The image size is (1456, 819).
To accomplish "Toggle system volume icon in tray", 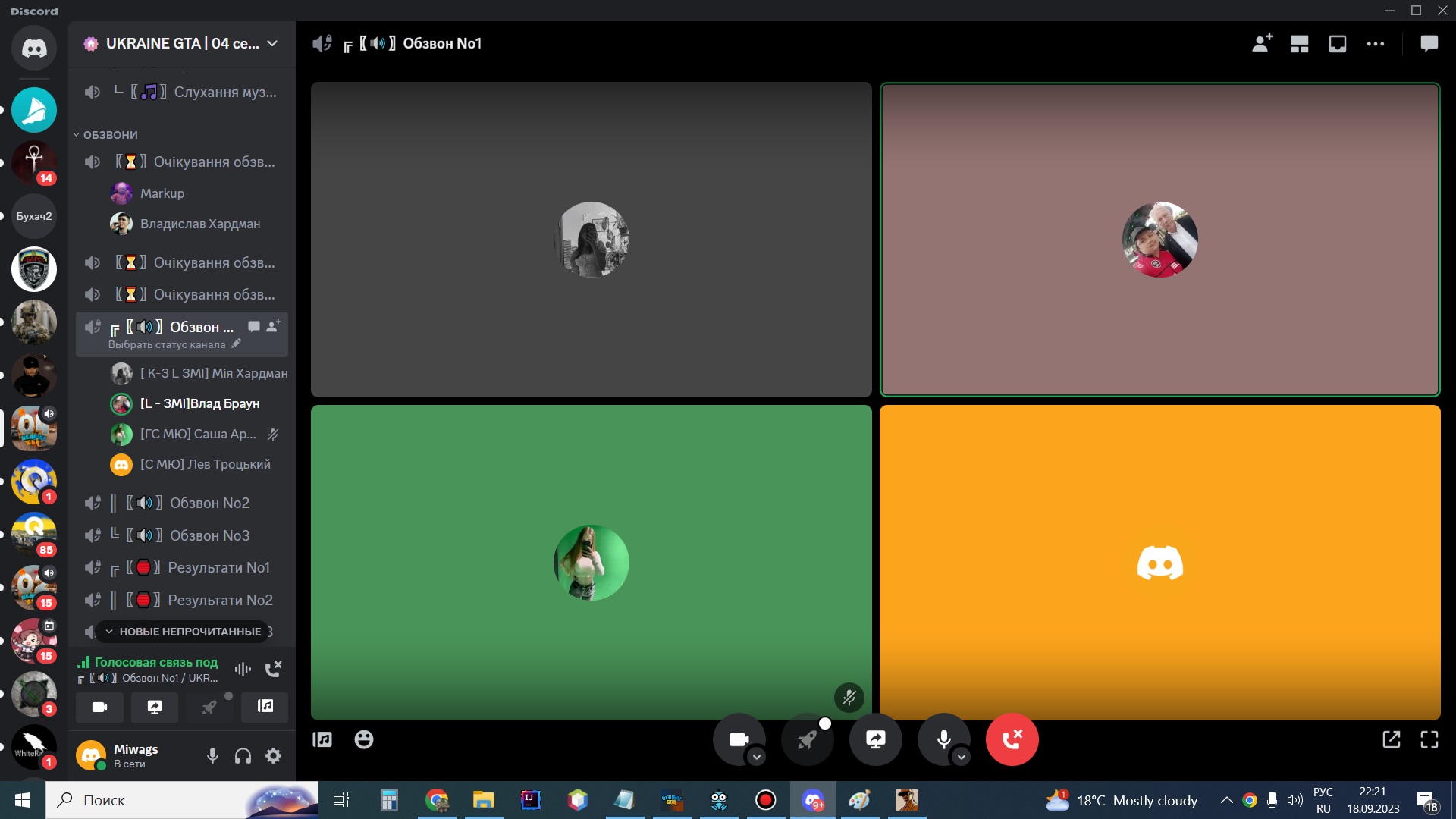I will (1294, 800).
